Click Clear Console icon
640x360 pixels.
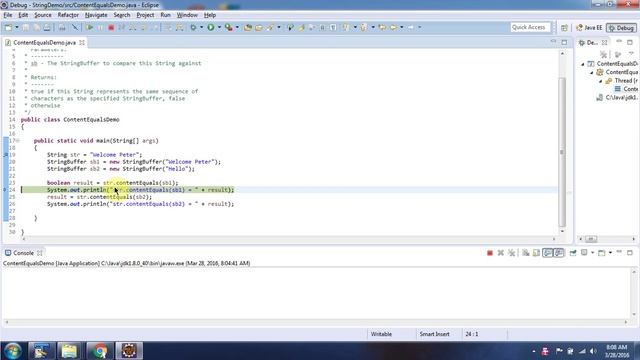click(x=526, y=253)
